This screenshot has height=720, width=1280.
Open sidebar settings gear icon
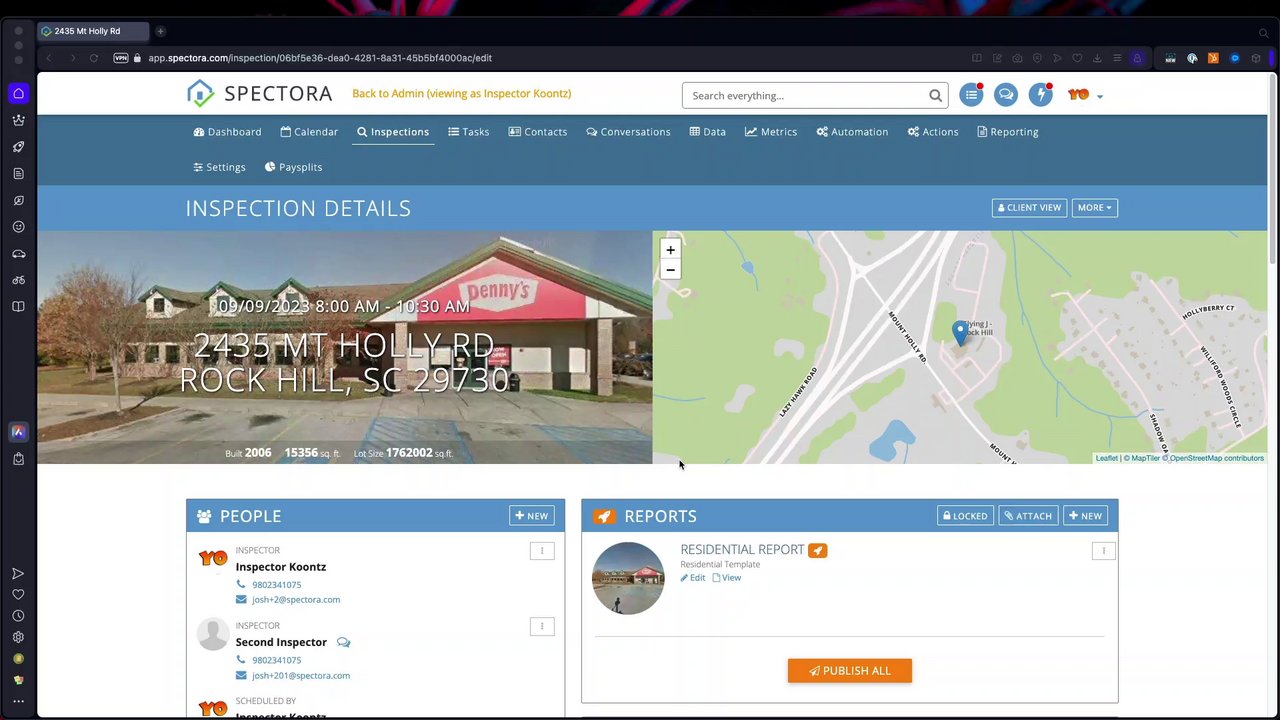[18, 637]
